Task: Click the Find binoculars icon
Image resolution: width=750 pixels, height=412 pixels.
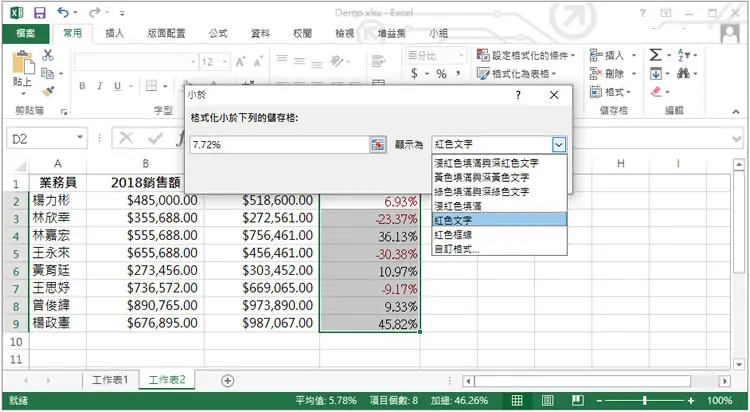Action: (x=683, y=74)
